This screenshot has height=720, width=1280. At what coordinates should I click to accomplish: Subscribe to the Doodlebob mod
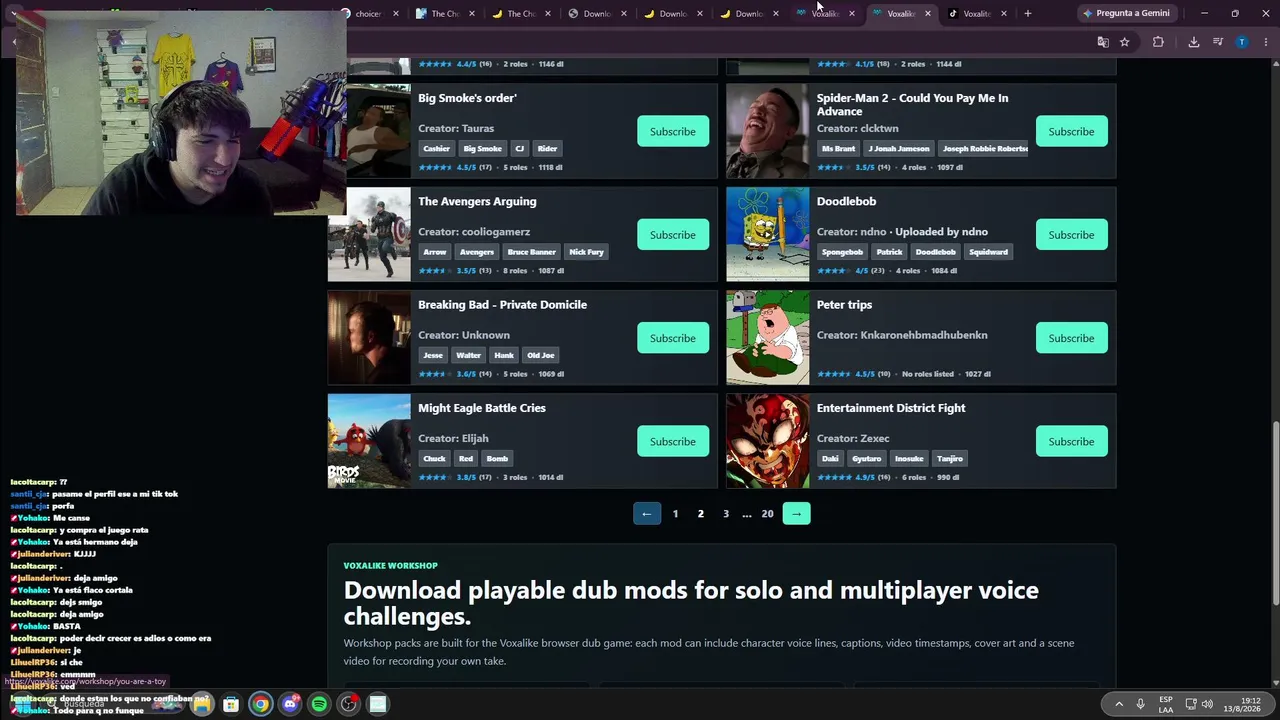click(x=1071, y=235)
